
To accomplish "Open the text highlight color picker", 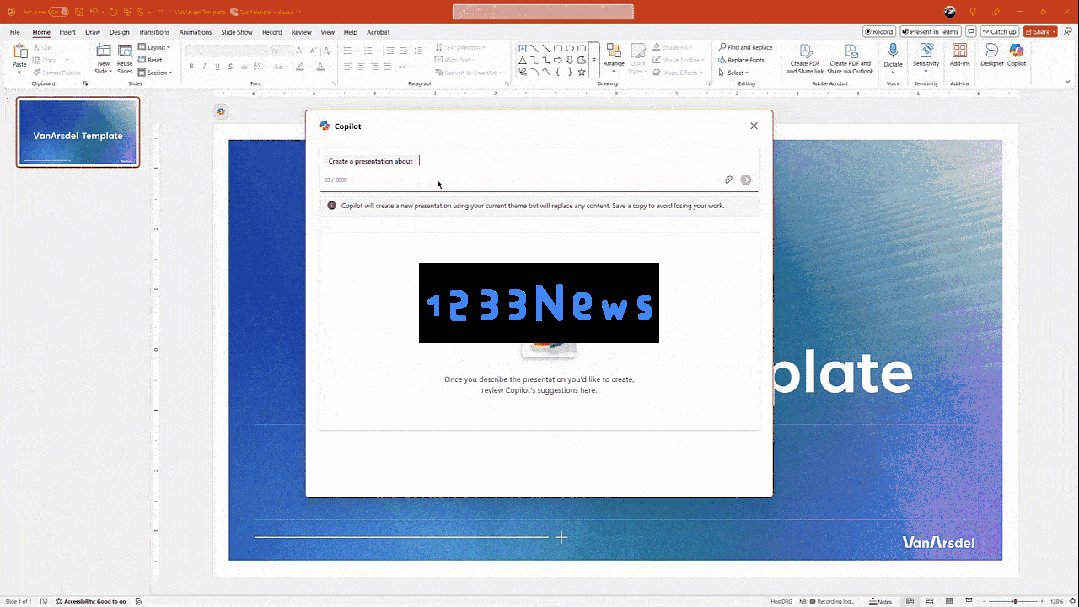I will [x=300, y=67].
